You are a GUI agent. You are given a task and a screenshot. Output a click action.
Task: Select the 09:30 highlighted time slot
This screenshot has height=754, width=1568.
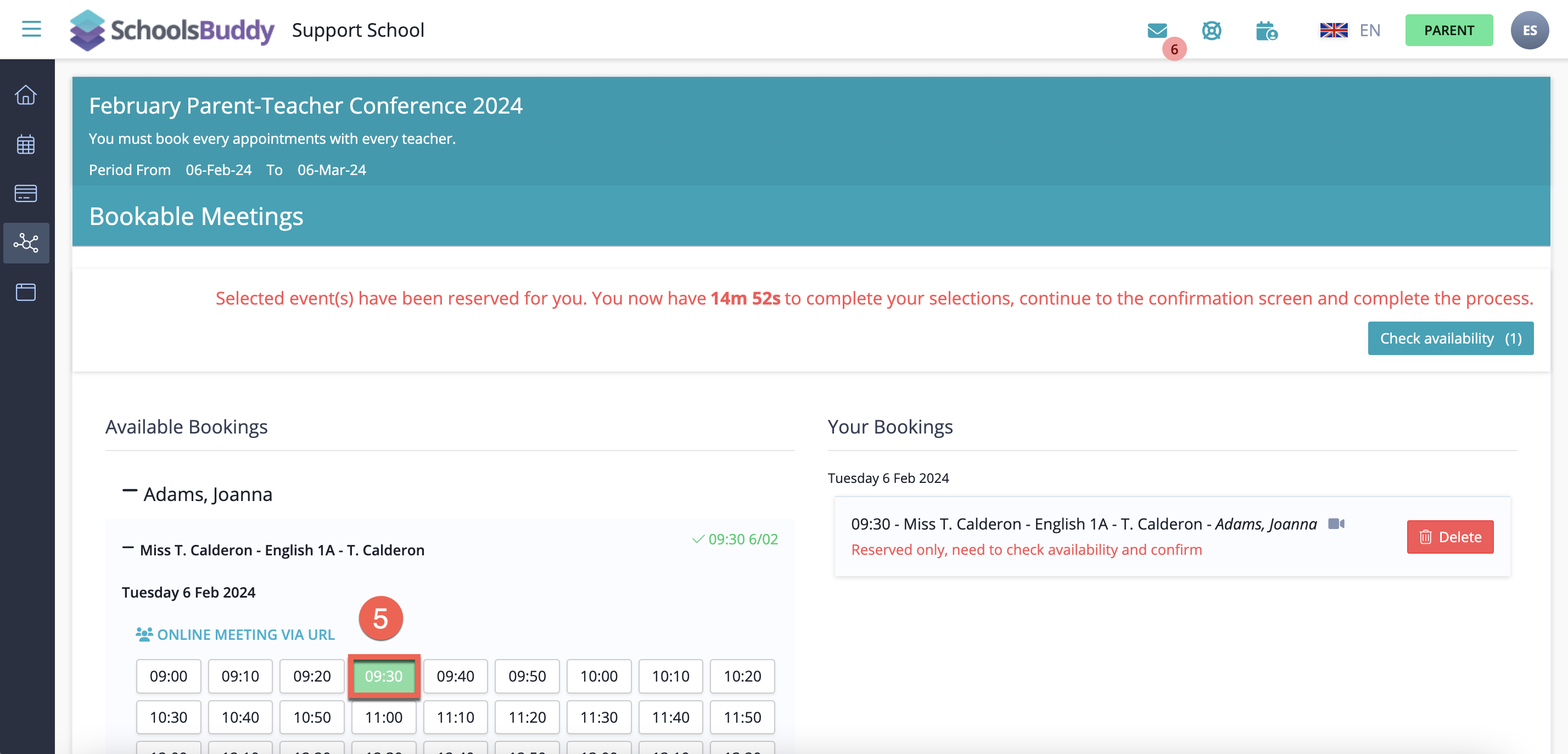tap(383, 676)
